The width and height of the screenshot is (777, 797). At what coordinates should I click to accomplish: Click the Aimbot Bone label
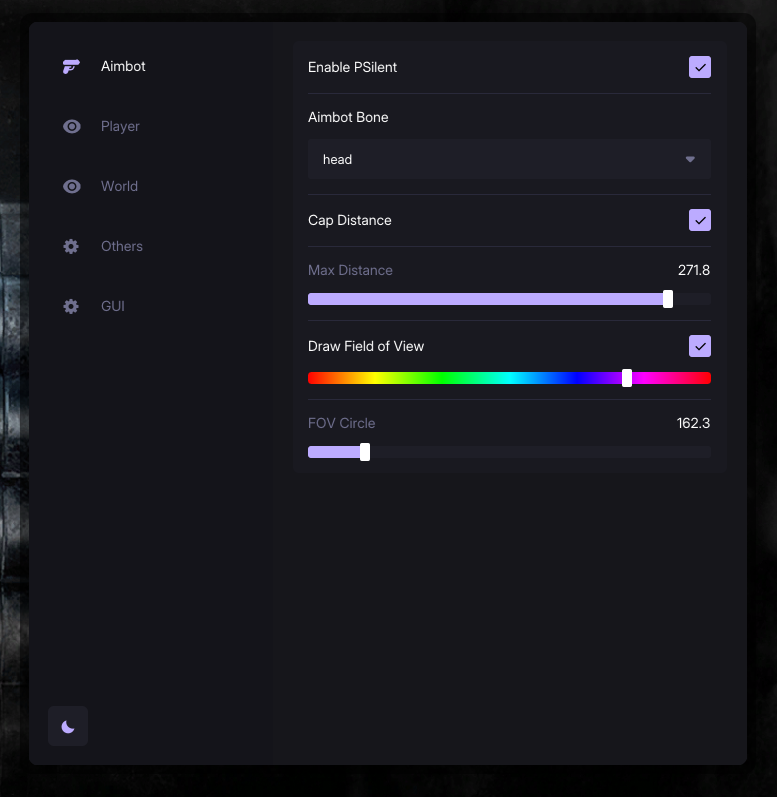[x=348, y=117]
